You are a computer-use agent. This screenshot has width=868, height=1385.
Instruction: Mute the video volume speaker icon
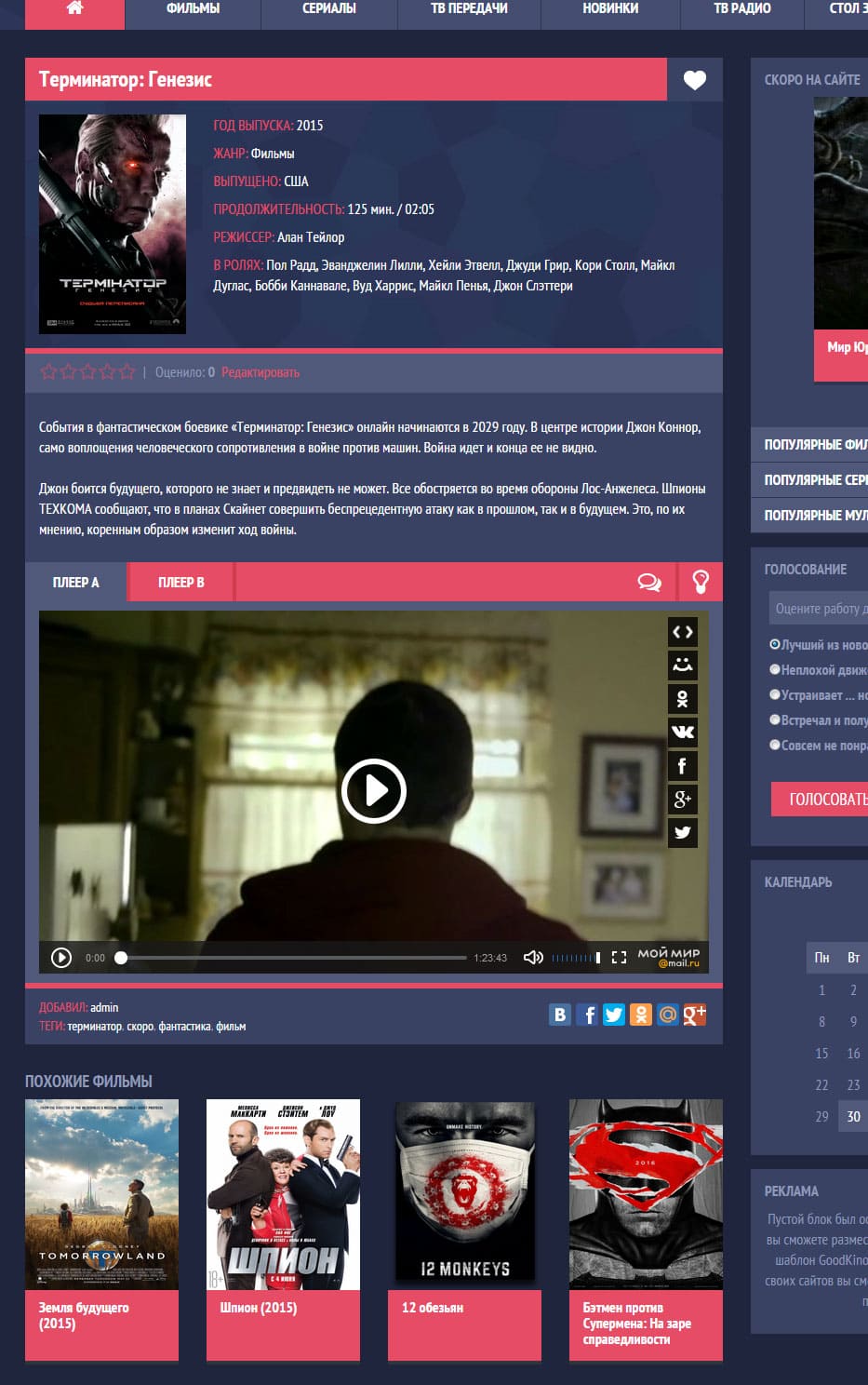pos(533,958)
